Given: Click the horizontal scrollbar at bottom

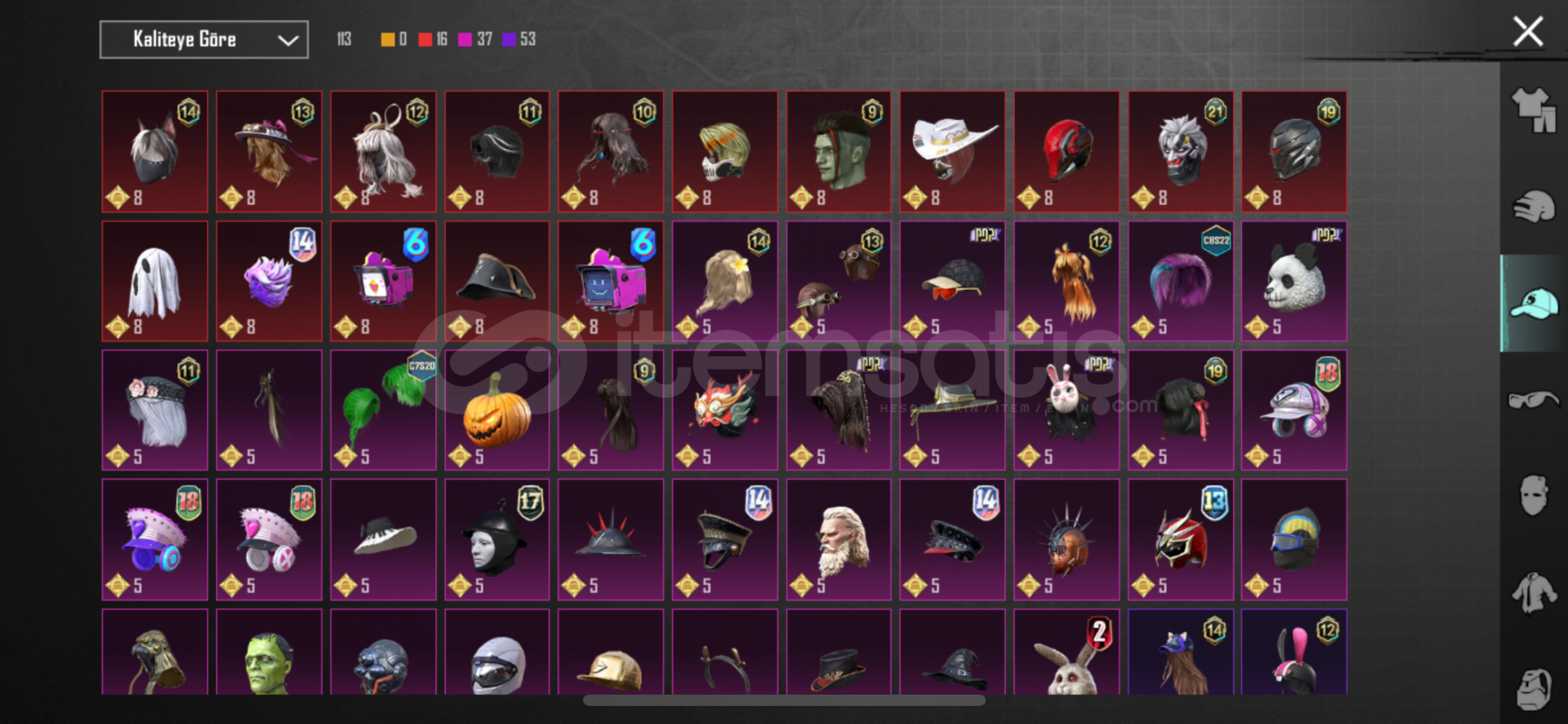Looking at the screenshot, I should (784, 700).
